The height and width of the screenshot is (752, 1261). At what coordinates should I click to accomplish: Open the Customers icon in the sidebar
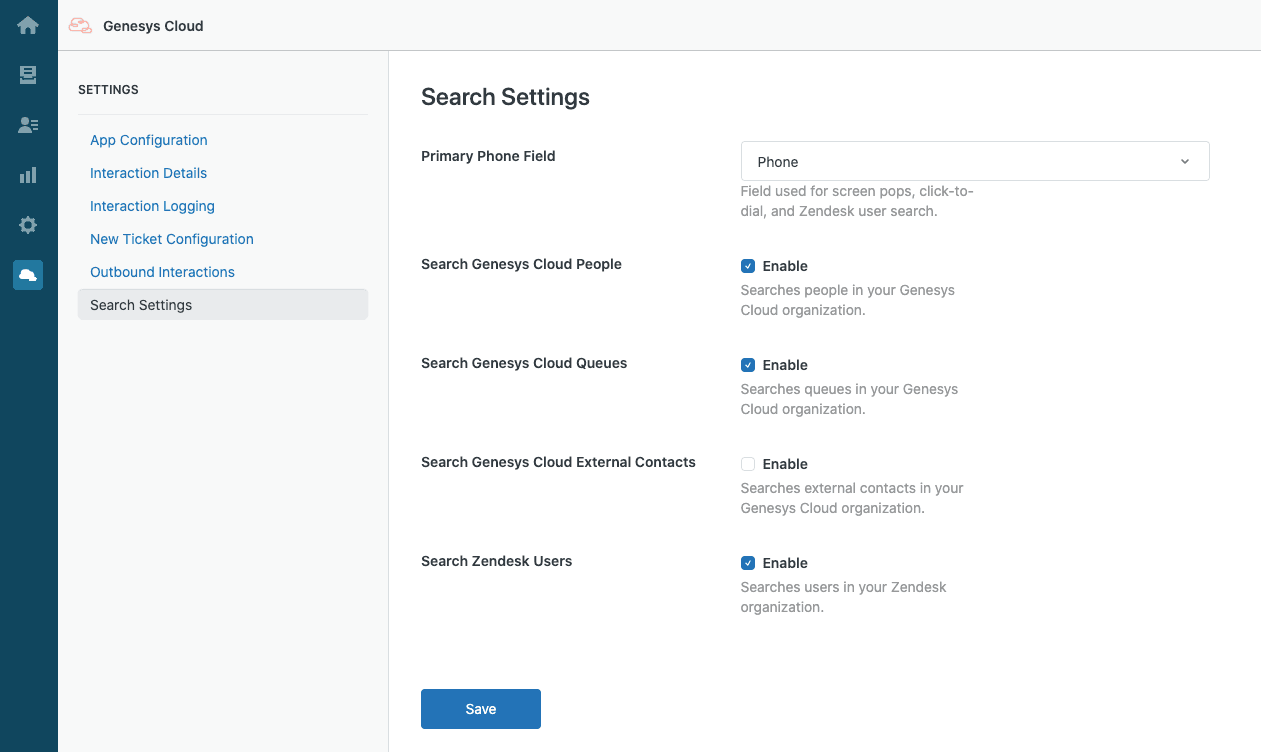[27, 125]
